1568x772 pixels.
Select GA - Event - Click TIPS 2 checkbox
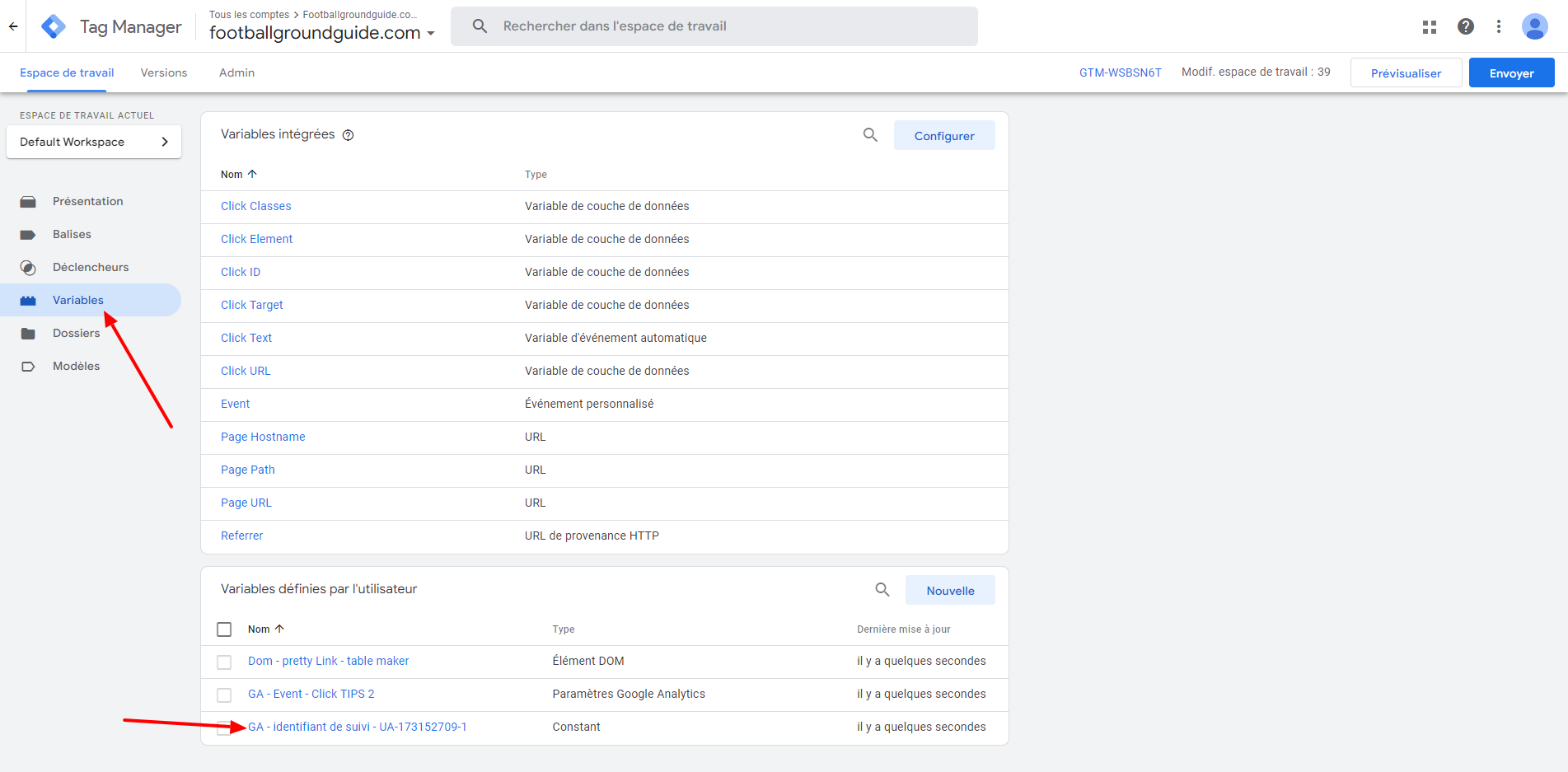[224, 695]
